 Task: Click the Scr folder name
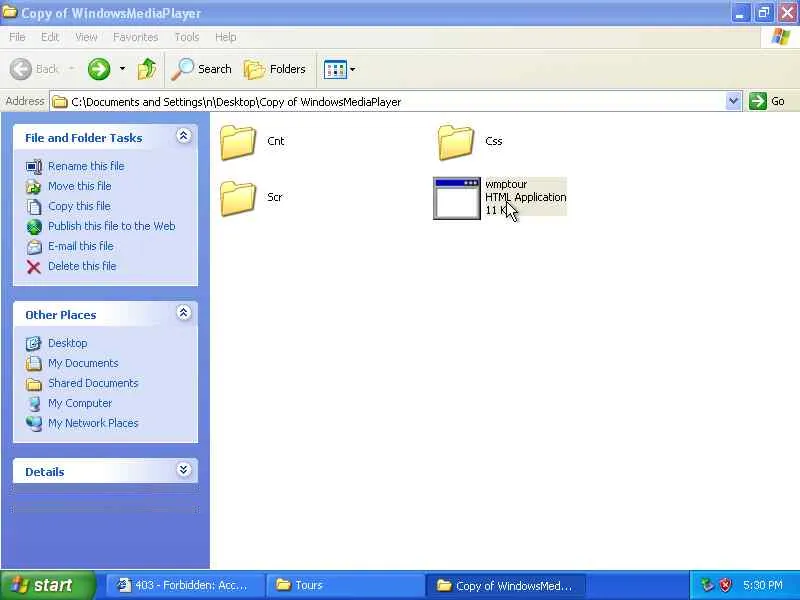coord(275,197)
